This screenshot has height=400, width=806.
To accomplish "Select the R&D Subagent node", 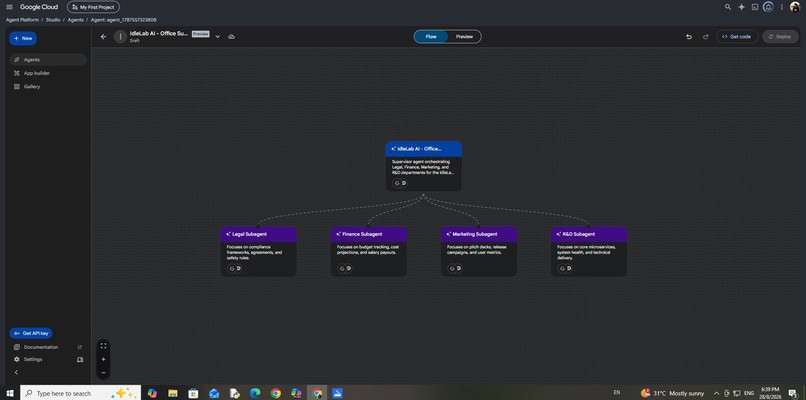I will [589, 251].
